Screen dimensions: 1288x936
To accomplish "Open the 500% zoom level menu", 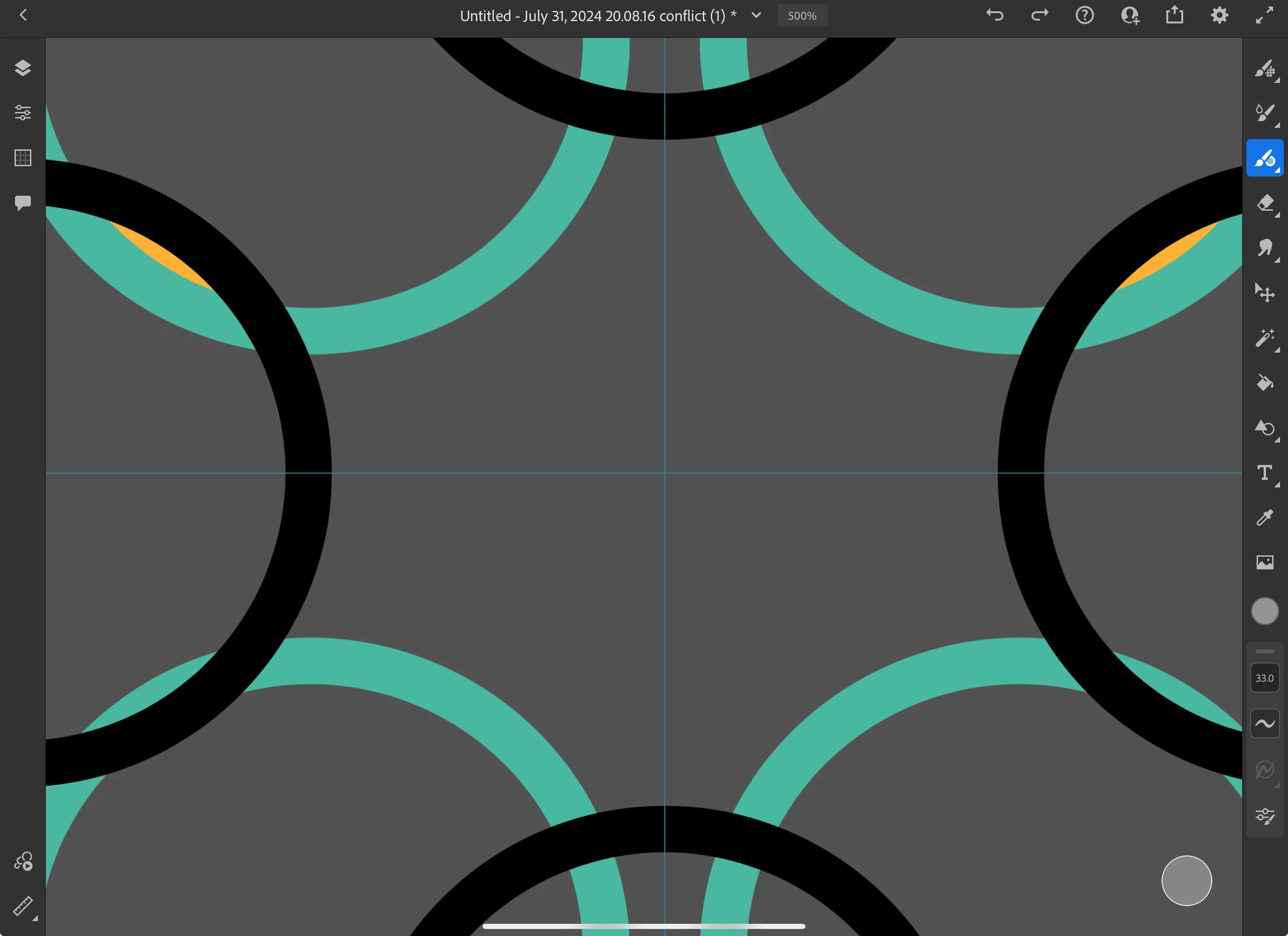I will [x=802, y=16].
